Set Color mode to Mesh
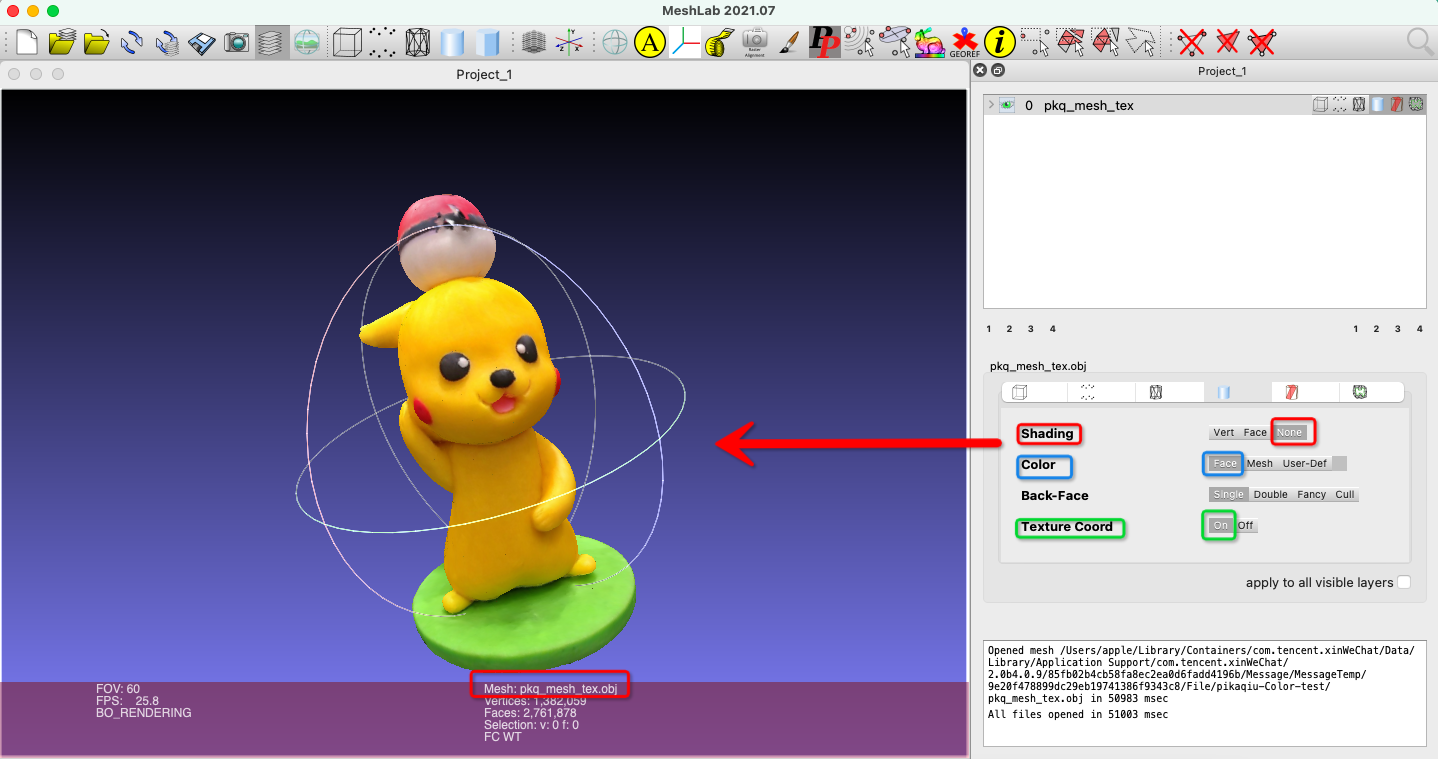 tap(1260, 464)
